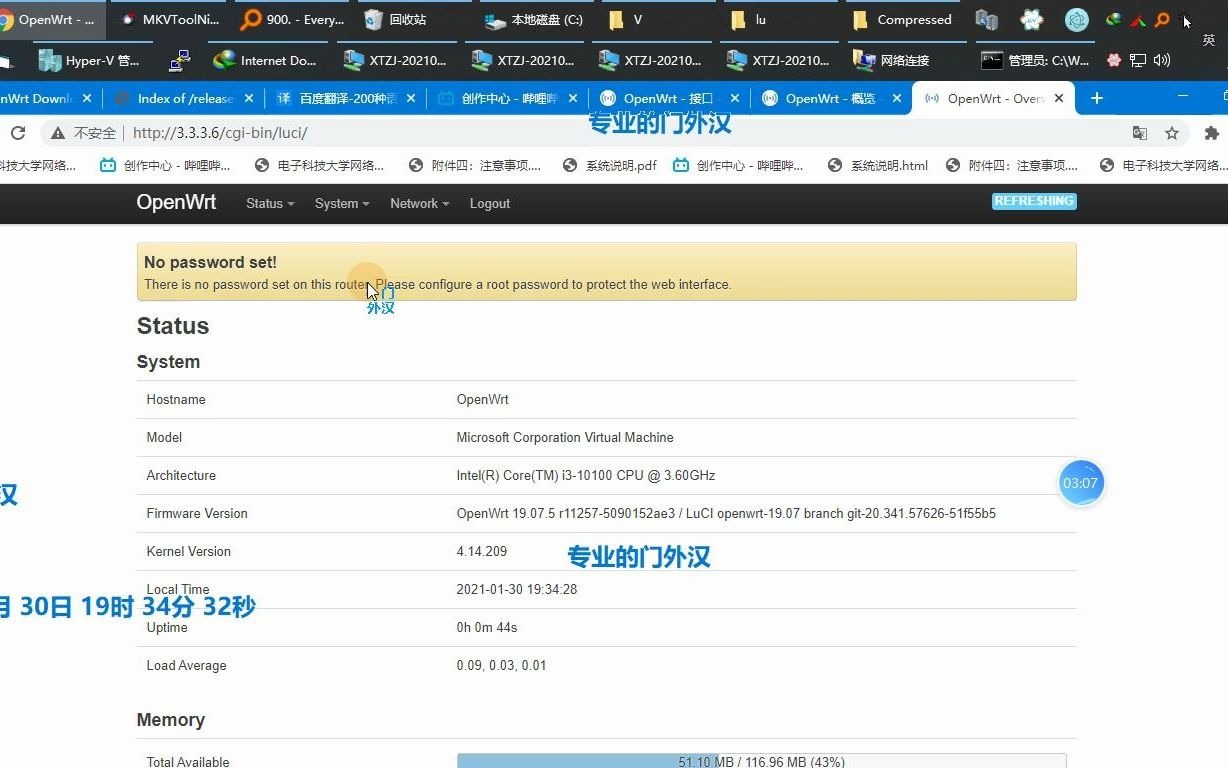Click the volume speaker tray icon
The height and width of the screenshot is (768, 1228).
(x=1161, y=60)
